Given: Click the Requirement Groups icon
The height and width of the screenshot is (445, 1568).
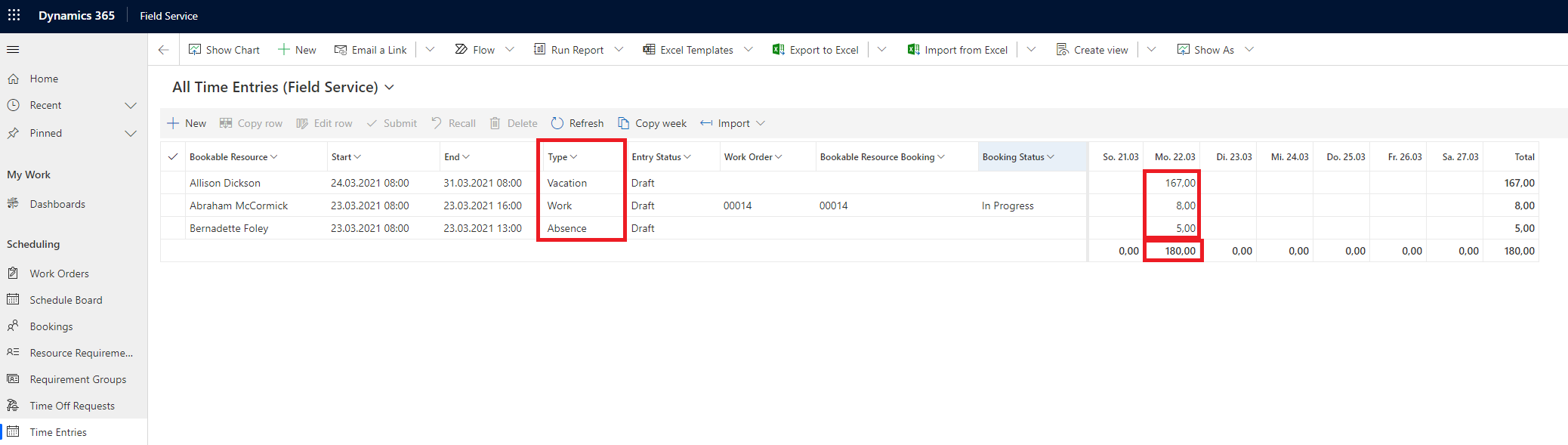Looking at the screenshot, I should (13, 379).
